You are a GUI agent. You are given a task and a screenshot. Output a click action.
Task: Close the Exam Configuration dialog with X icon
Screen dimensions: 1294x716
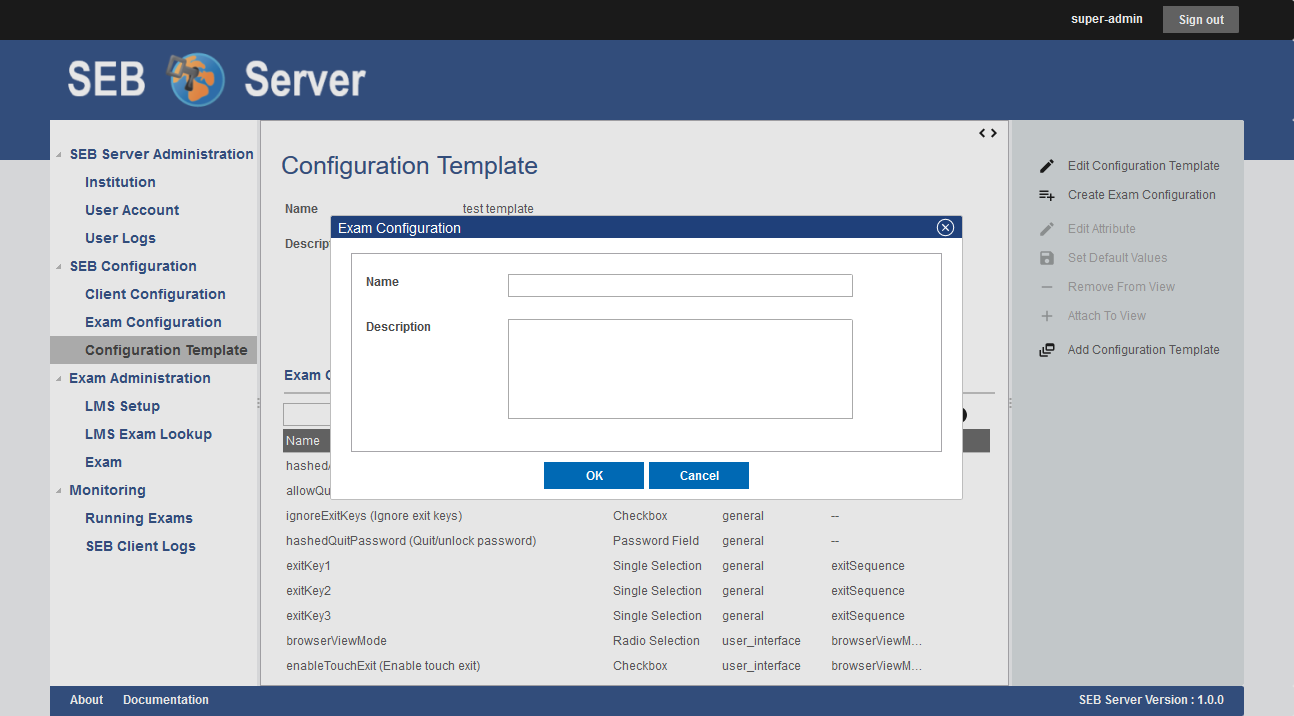pos(945,228)
